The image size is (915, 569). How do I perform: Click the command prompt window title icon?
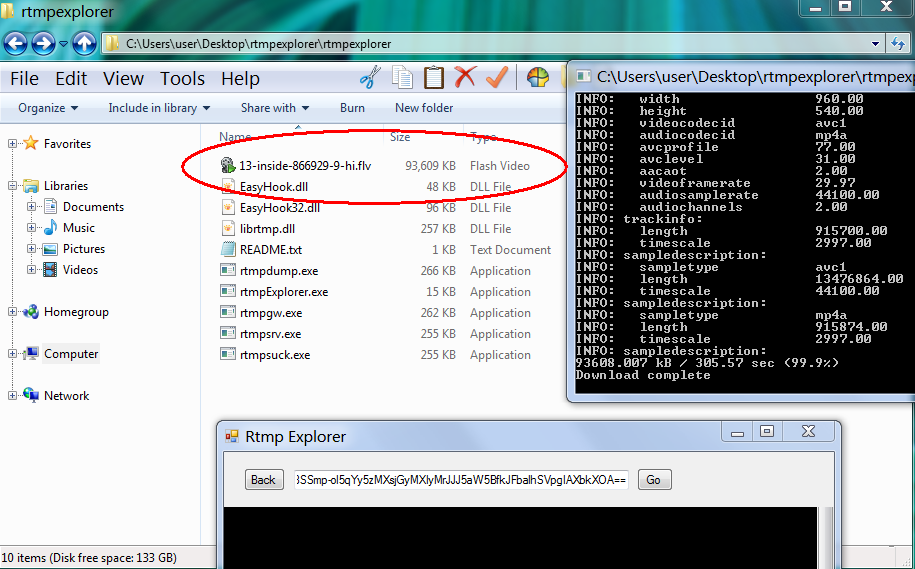(583, 76)
